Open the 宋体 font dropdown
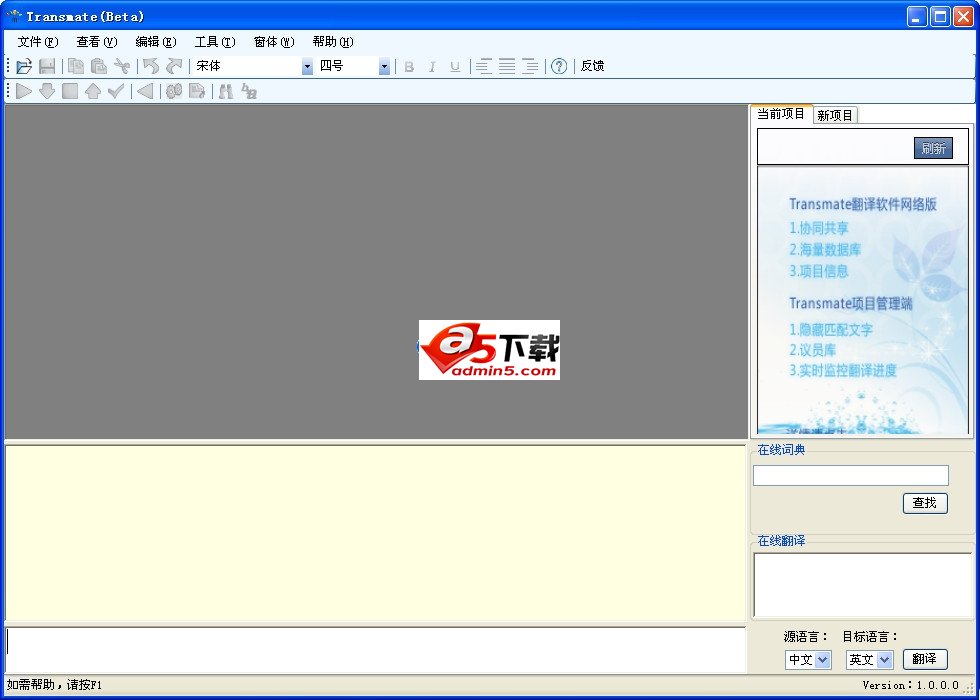Viewport: 980px width, 700px height. [306, 66]
